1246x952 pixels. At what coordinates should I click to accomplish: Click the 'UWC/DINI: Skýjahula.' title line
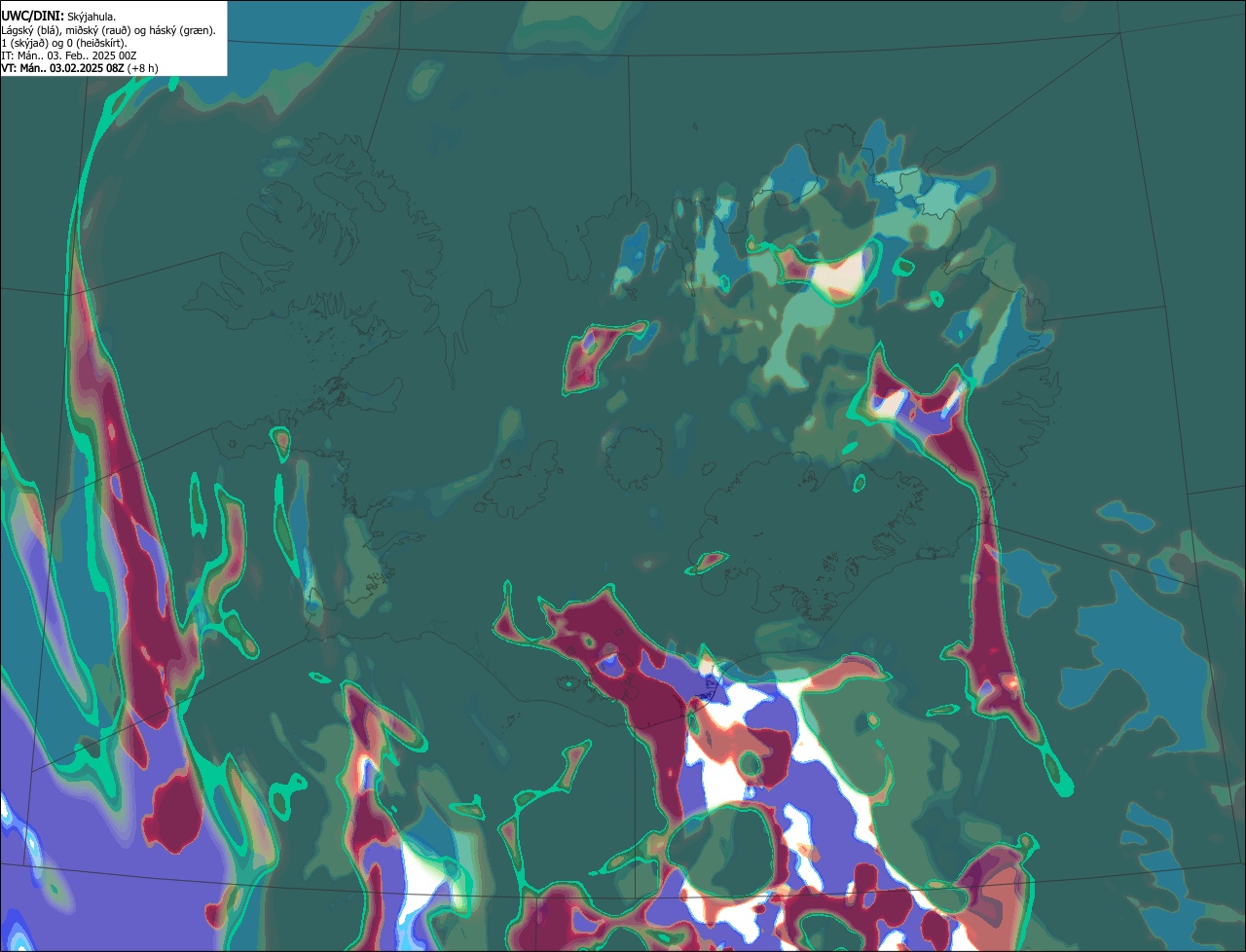(58, 17)
